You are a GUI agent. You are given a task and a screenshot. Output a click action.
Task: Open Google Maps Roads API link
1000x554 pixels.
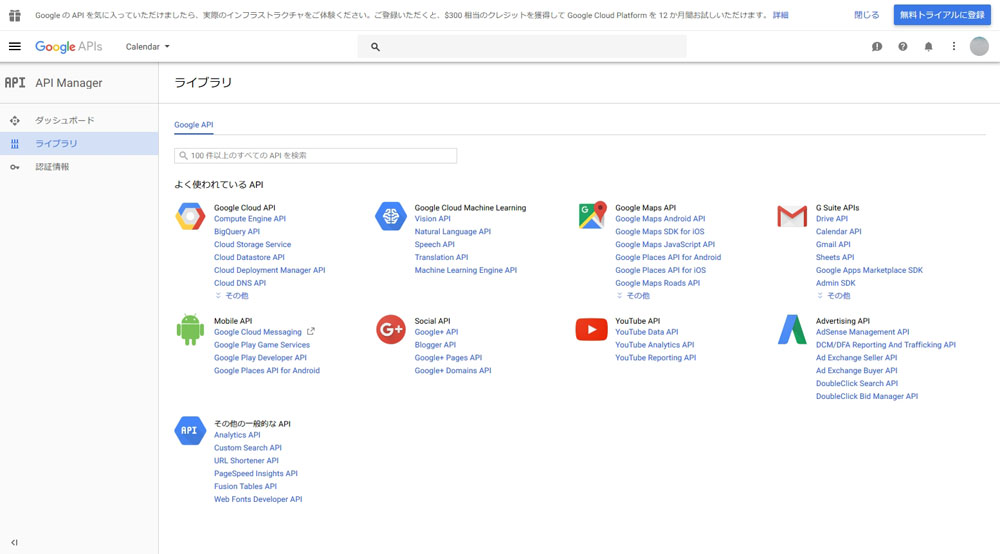click(658, 283)
